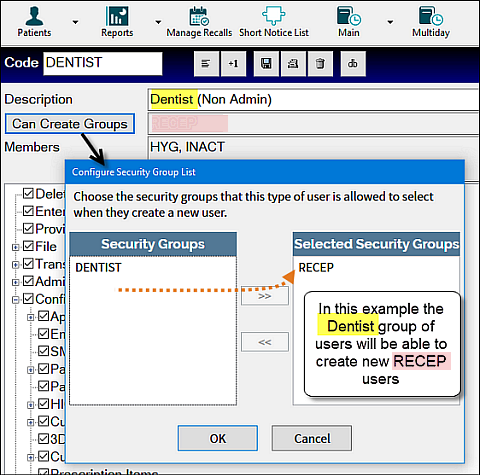Click the delete trash can icon
This screenshot has width=480, height=475.
(x=320, y=63)
